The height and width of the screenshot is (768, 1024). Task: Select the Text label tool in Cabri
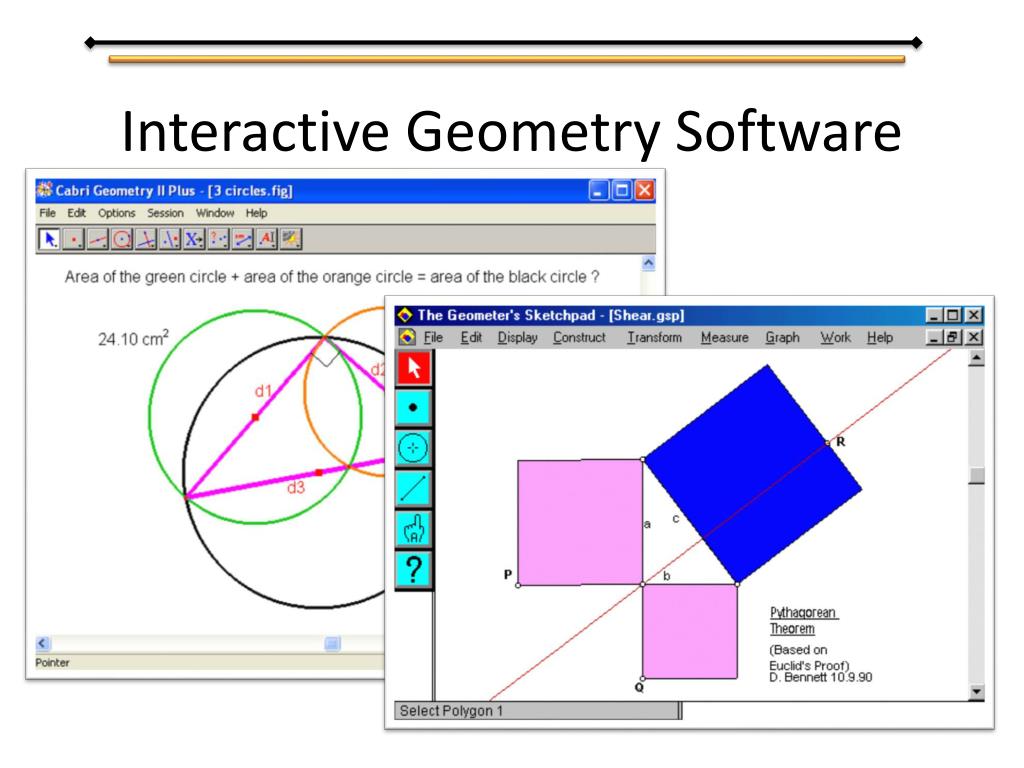(266, 240)
